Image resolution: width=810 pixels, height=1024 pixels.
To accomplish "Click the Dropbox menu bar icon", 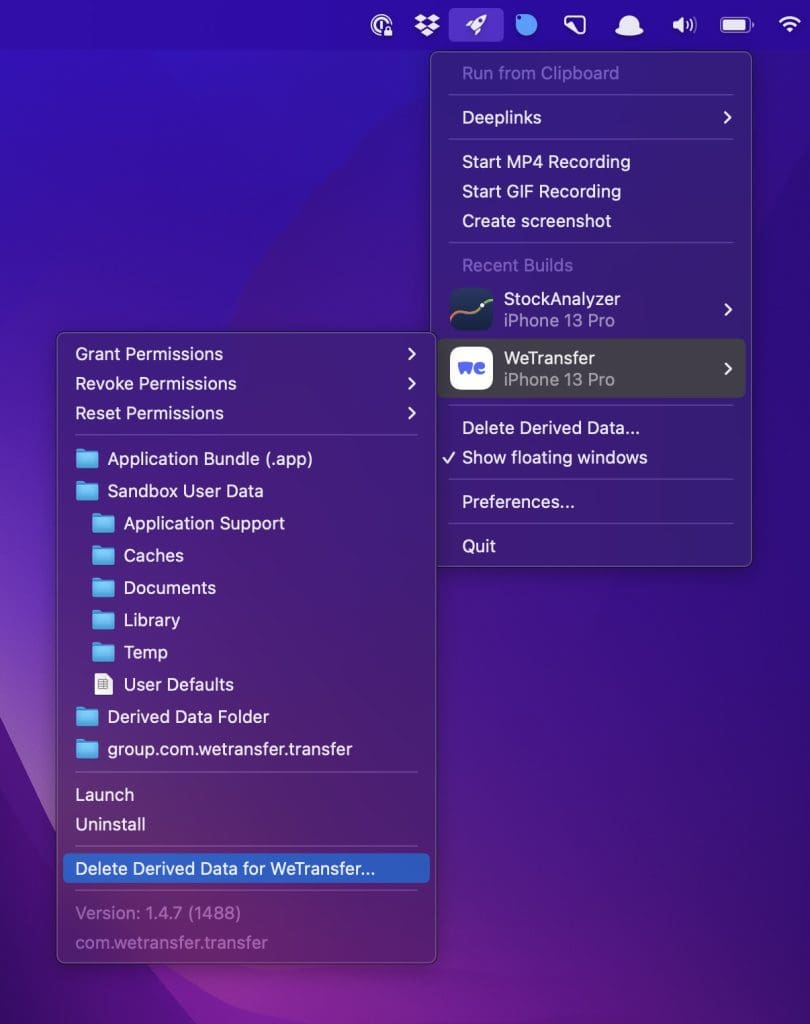I will [427, 25].
